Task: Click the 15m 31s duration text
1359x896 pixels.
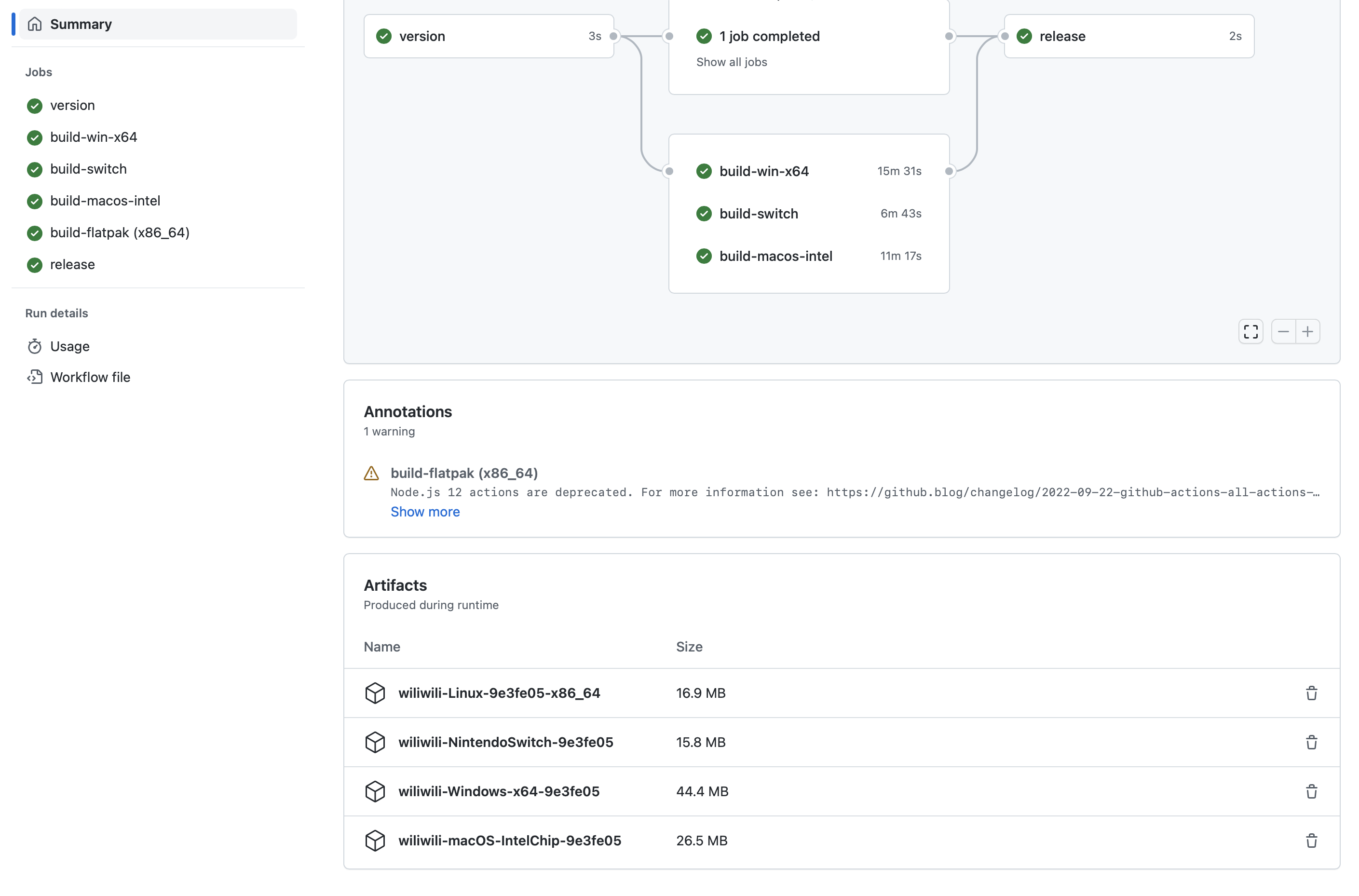Action: point(899,171)
